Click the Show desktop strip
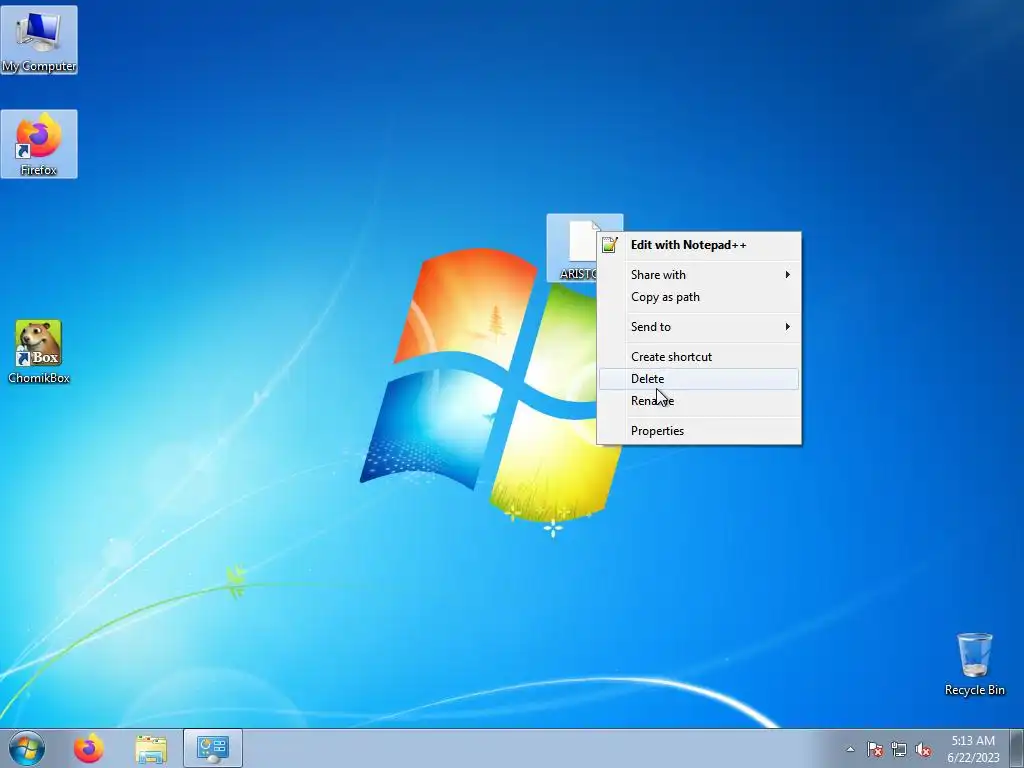This screenshot has width=1024, height=768. click(x=1016, y=748)
